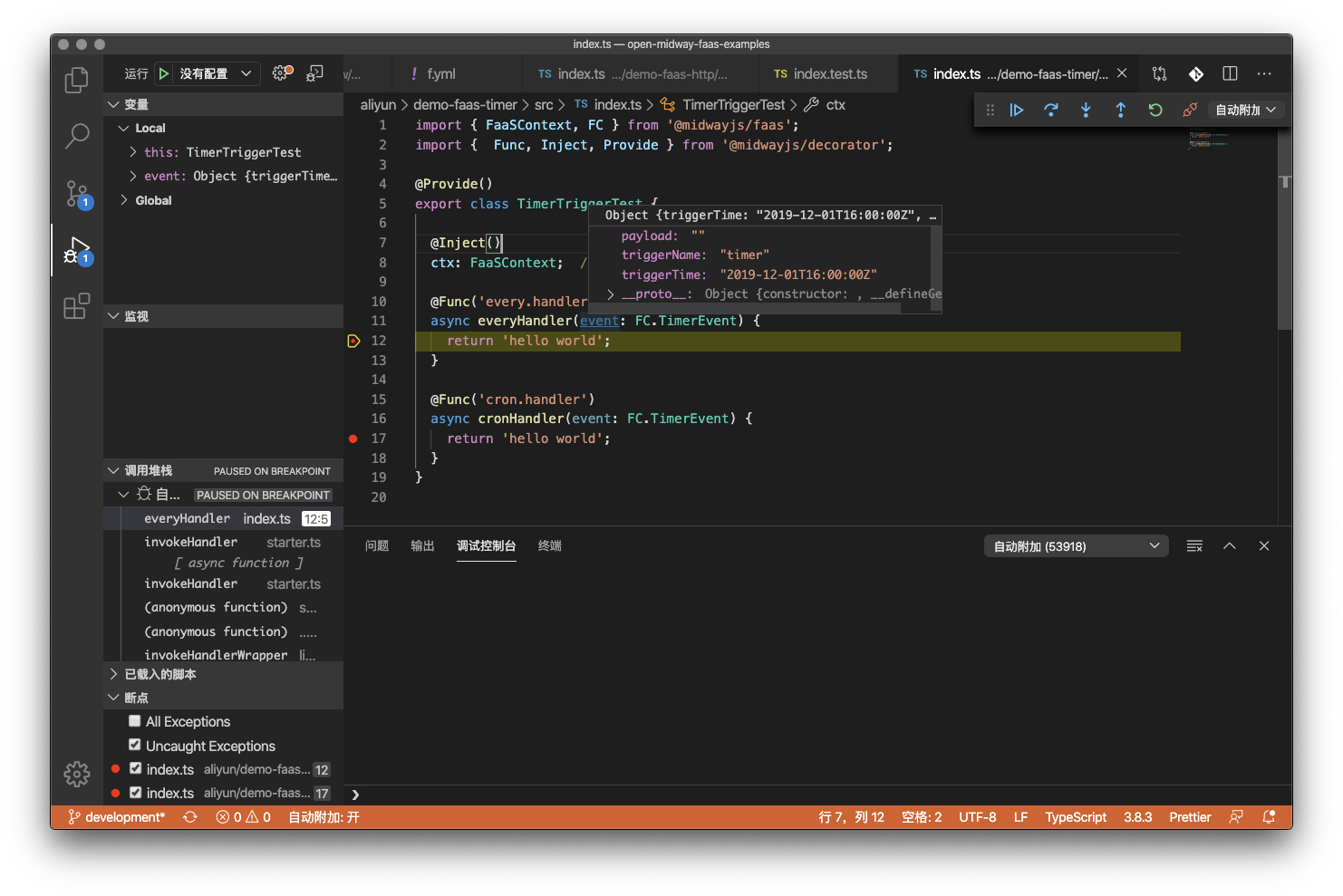The width and height of the screenshot is (1343, 896).
Task: Click the debug console input field
Action: (816, 795)
